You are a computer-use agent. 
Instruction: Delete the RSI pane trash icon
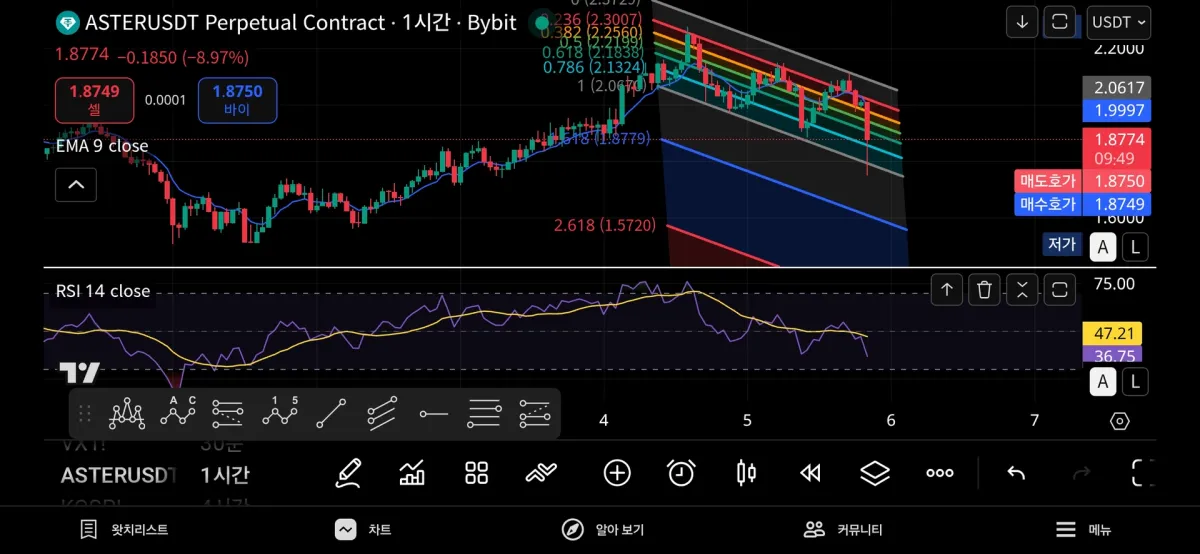point(984,290)
